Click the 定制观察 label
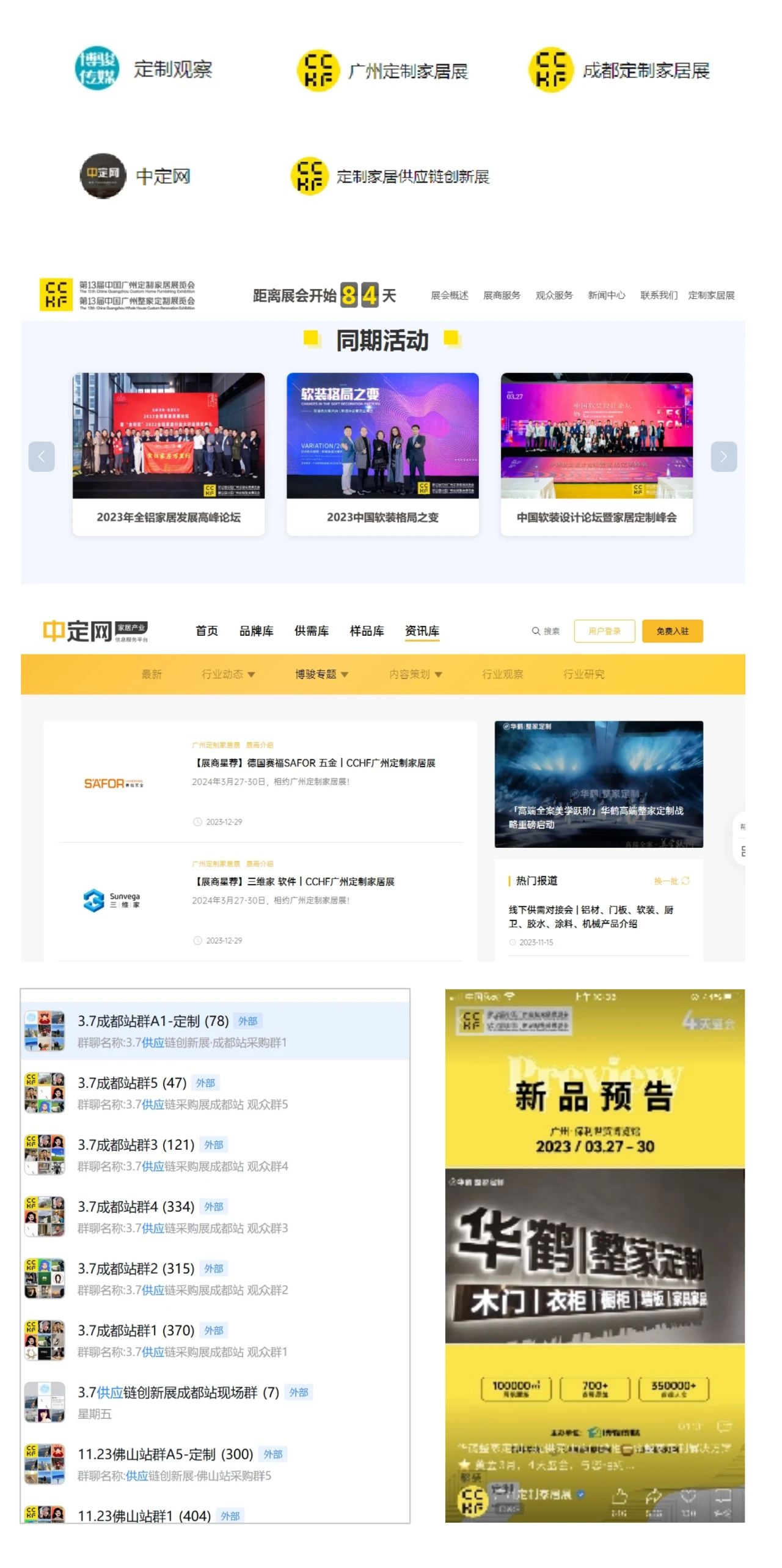This screenshot has height=1568, width=782. pos(173,69)
